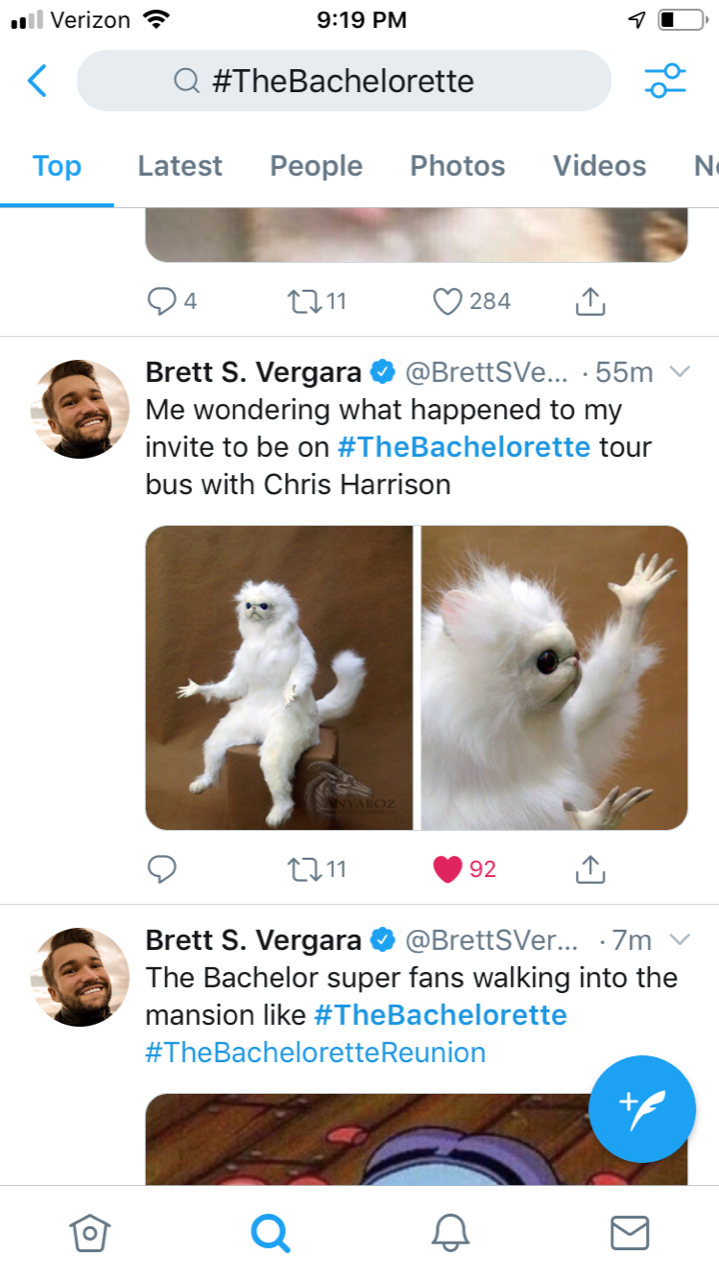Tap the bottom search magnifier icon
The height and width of the screenshot is (1280, 719).
pos(270,1232)
